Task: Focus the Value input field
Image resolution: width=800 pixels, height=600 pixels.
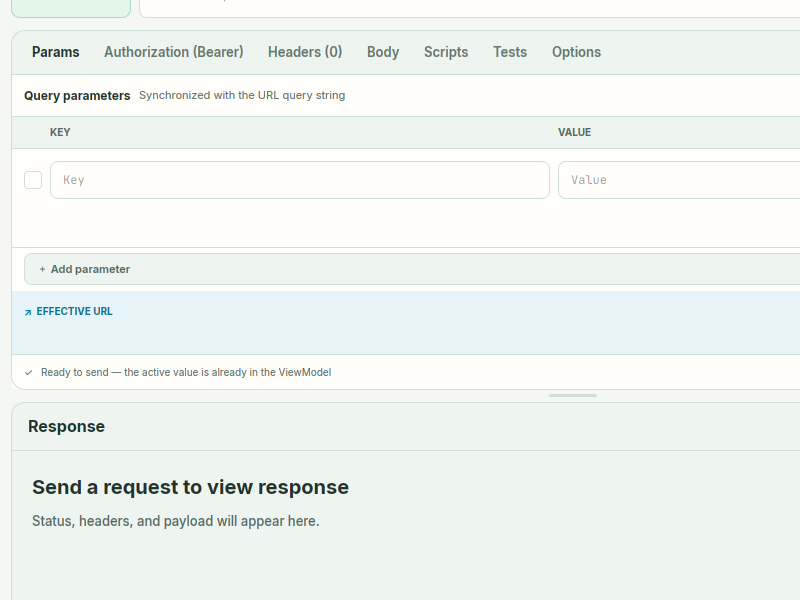Action: 679,180
